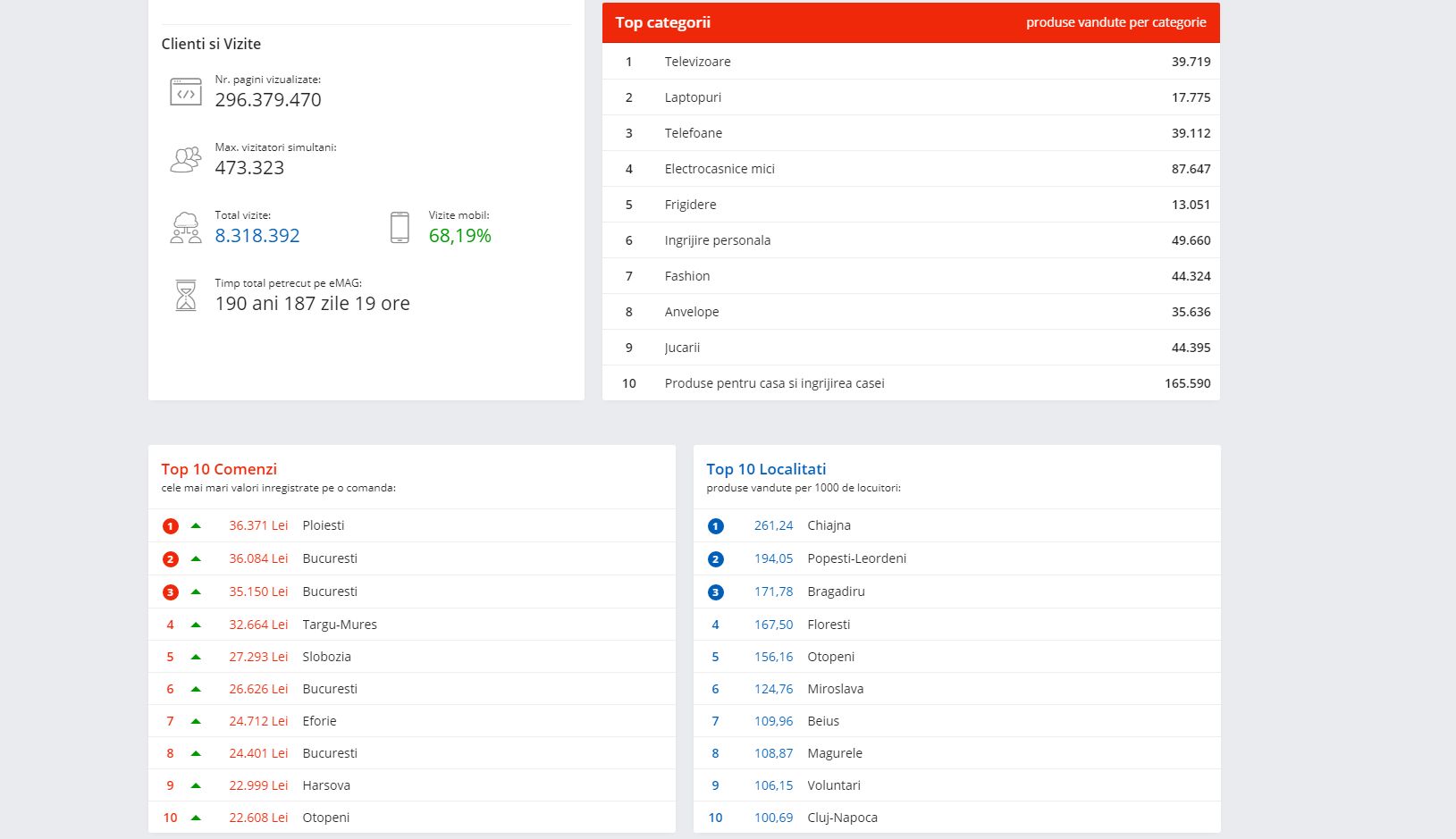The height and width of the screenshot is (839, 1456).
Task: Click the total visits cloud users icon
Action: [186, 228]
